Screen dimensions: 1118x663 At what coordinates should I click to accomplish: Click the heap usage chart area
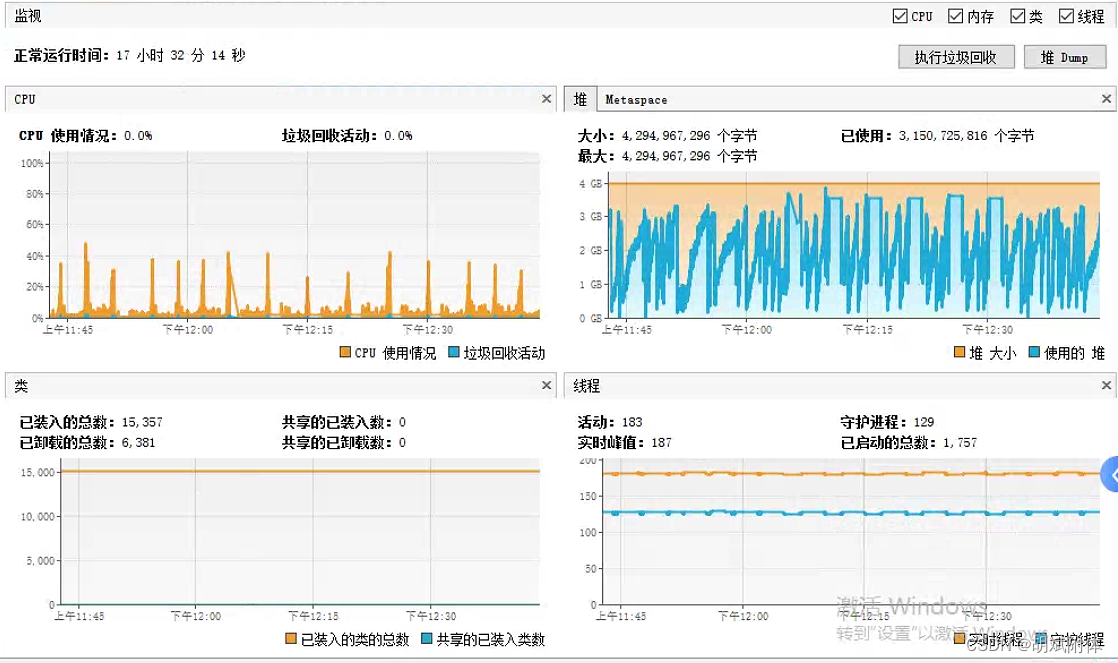pyautogui.click(x=853, y=245)
